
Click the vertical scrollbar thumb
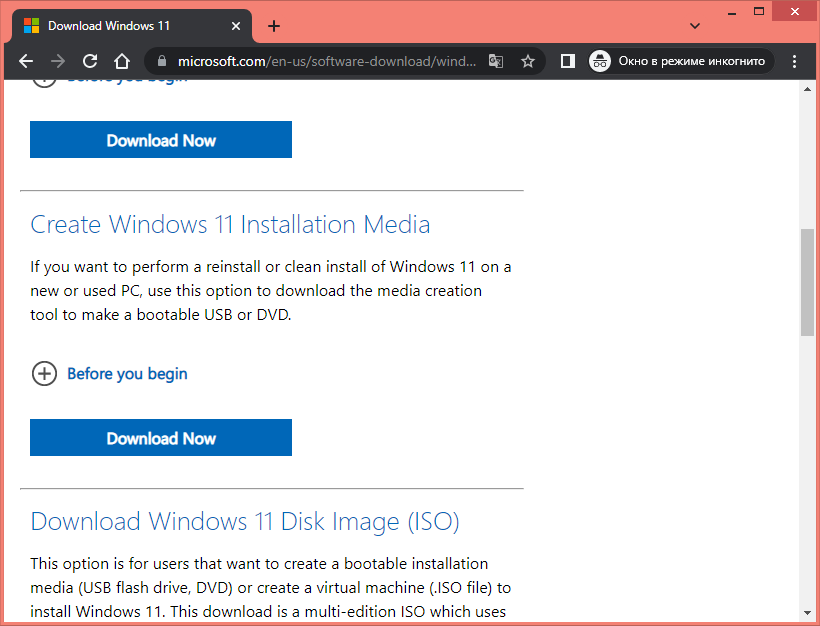[807, 282]
